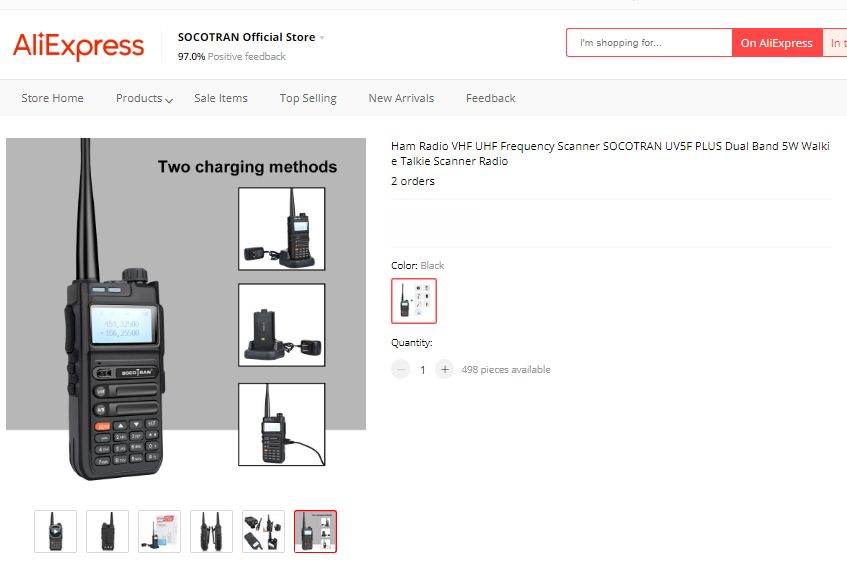
Task: Select the fourth gallery thumbnail of two radios
Action: click(x=211, y=531)
